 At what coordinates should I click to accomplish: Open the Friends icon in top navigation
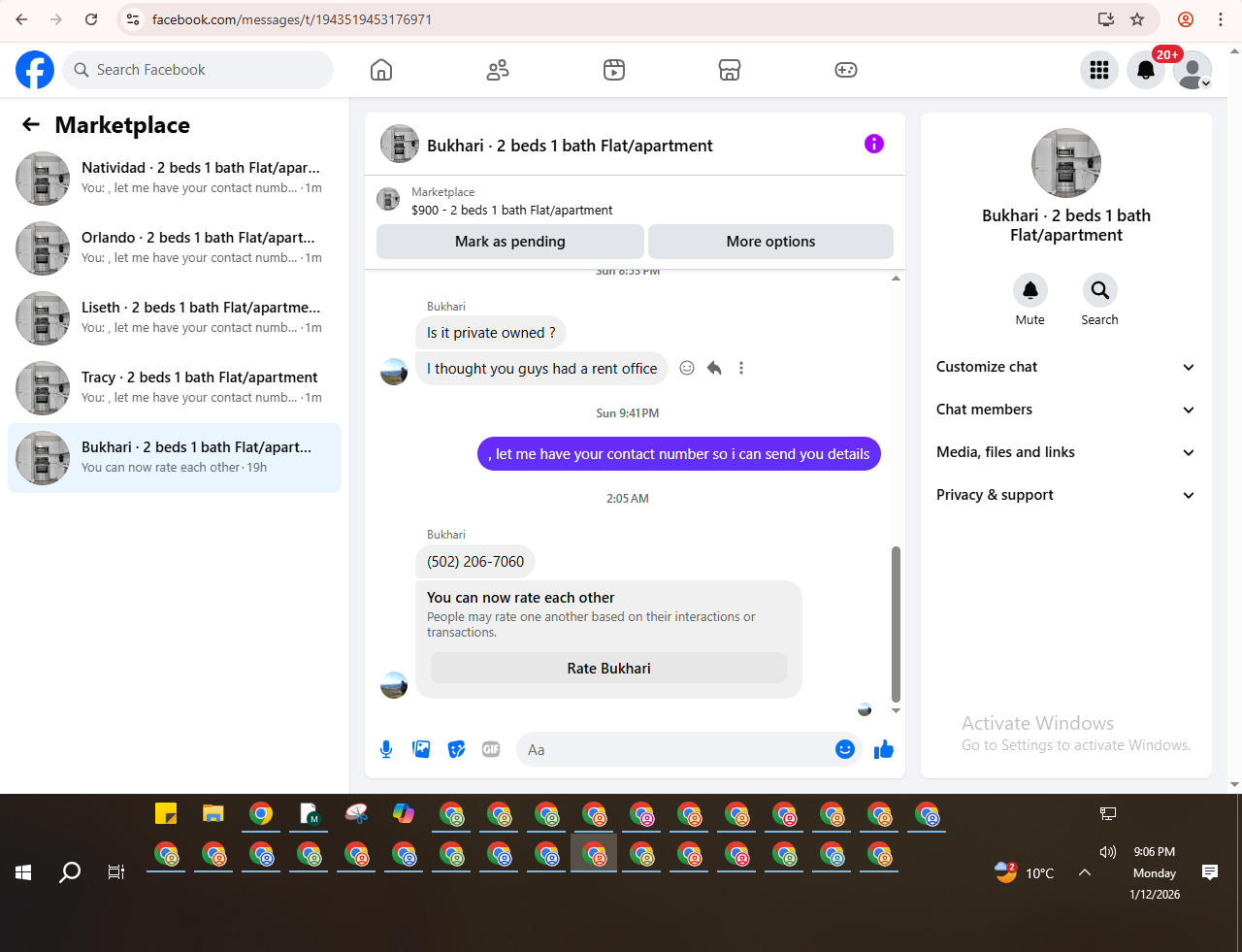click(x=498, y=70)
